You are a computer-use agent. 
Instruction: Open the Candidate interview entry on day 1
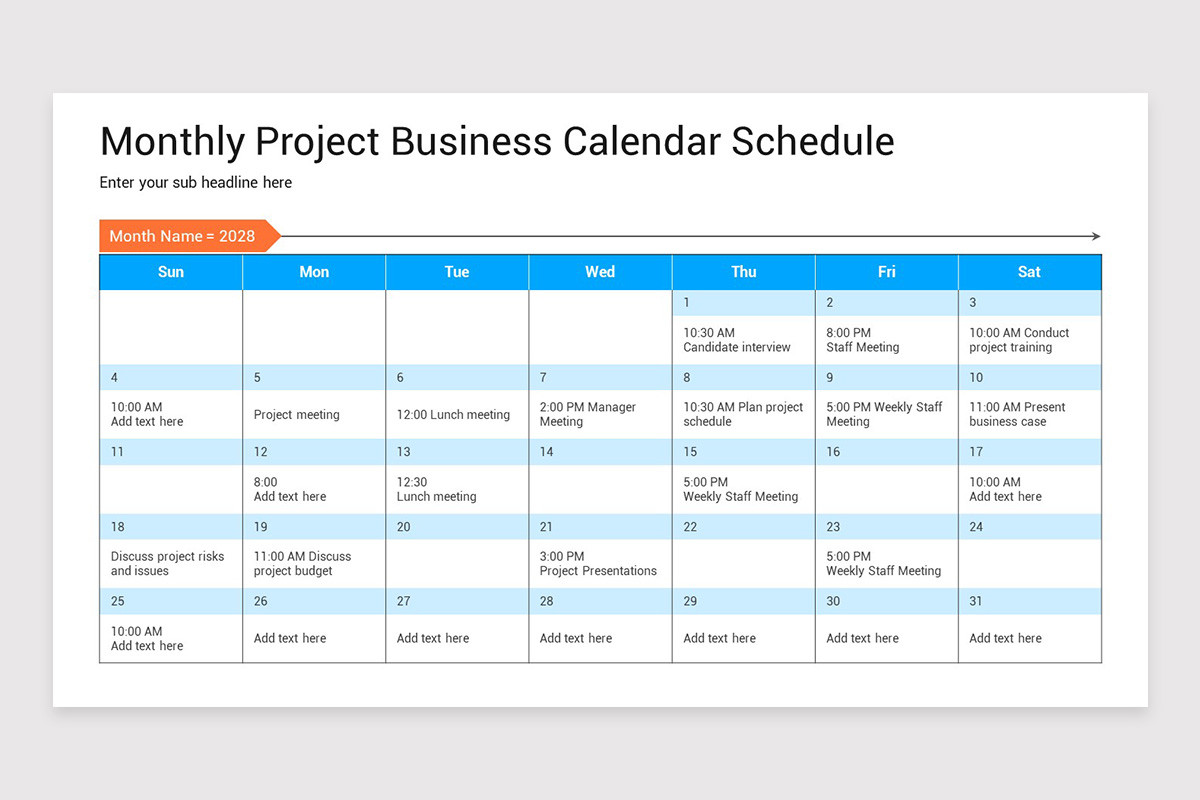(737, 340)
